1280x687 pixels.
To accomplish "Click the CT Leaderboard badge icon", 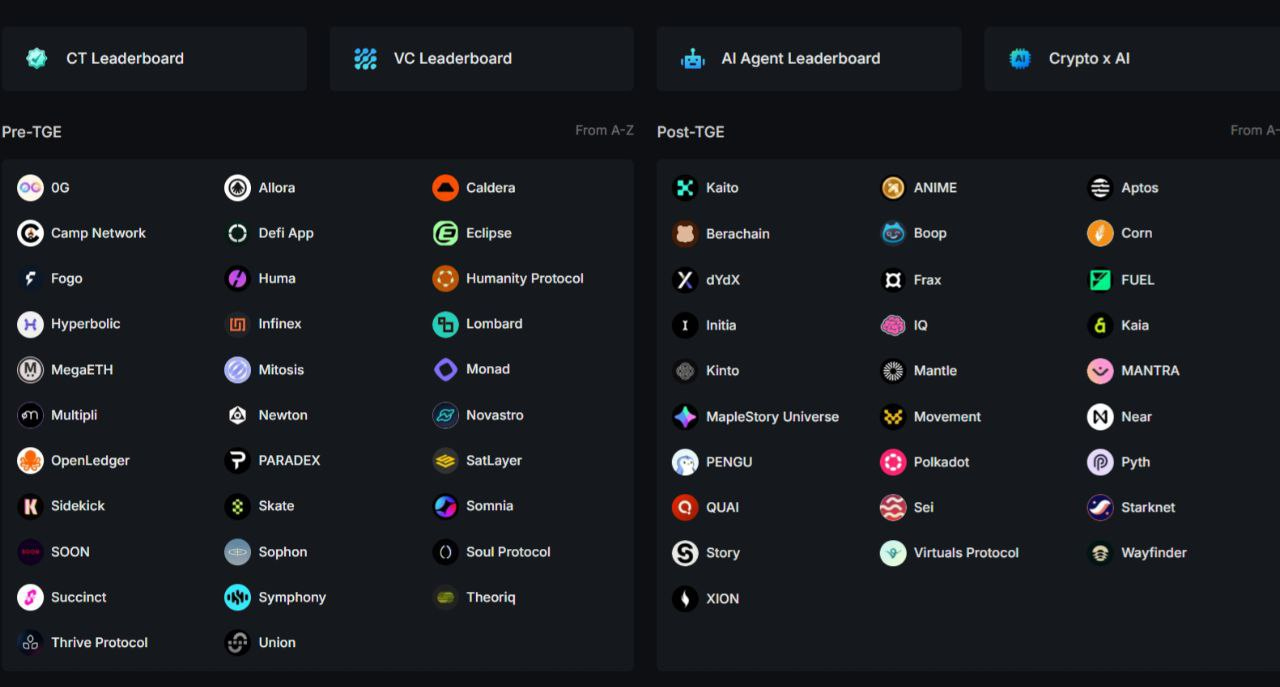I will click(x=37, y=59).
